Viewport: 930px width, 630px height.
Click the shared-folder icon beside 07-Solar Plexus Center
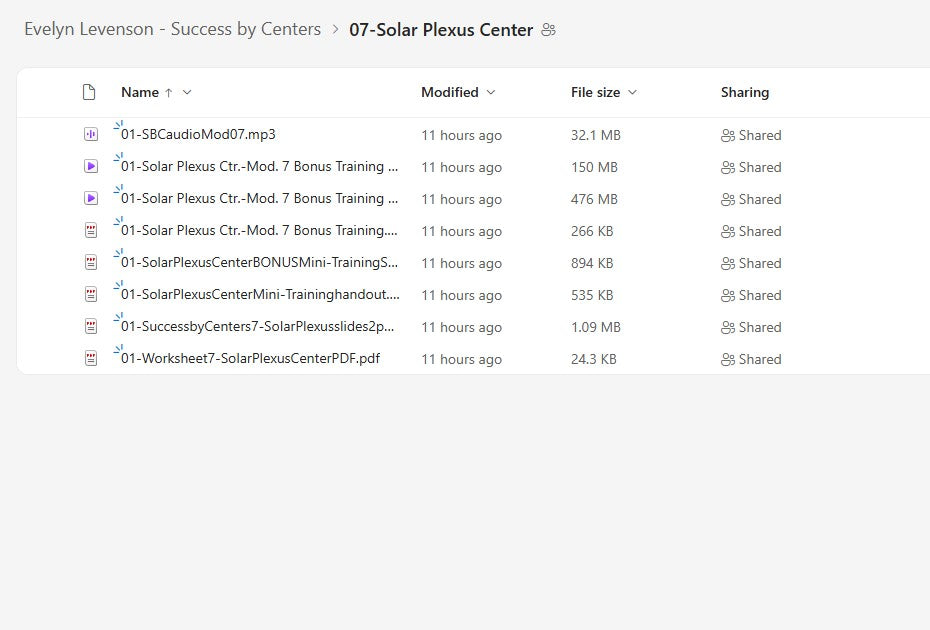coord(549,30)
